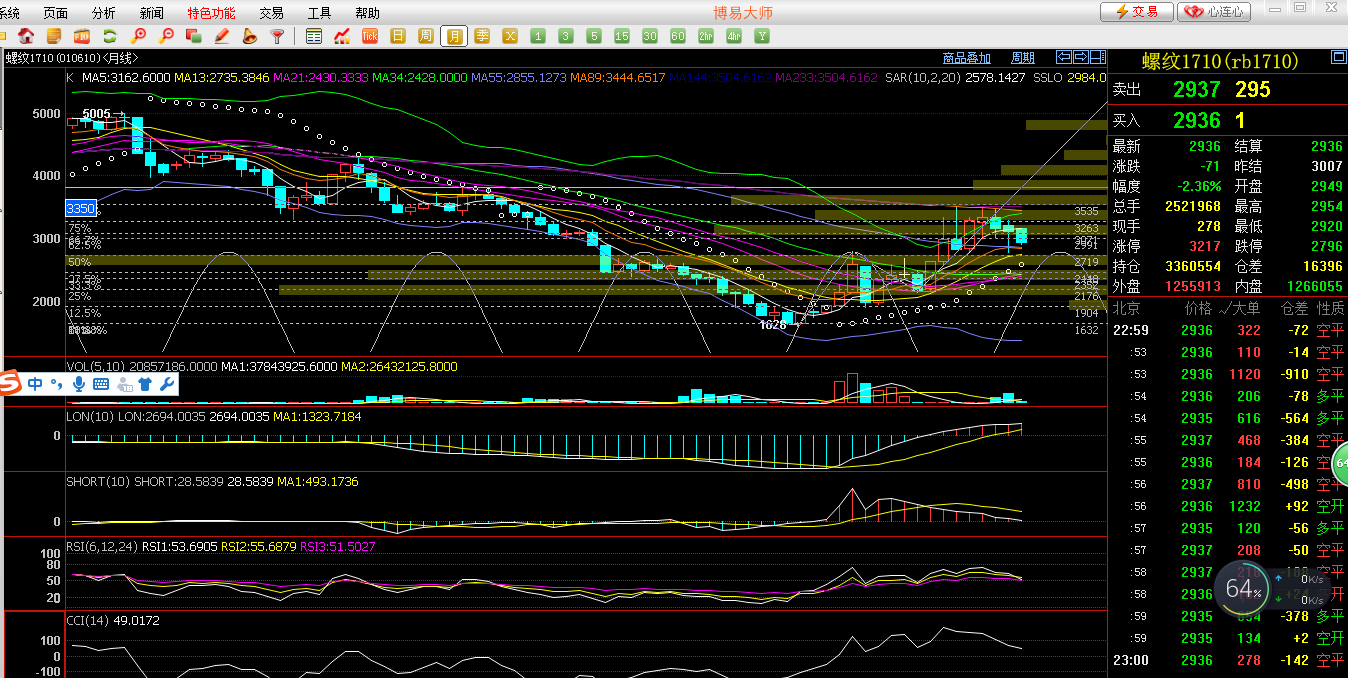
Task: Click the 性质 column header
Action: 1330,309
